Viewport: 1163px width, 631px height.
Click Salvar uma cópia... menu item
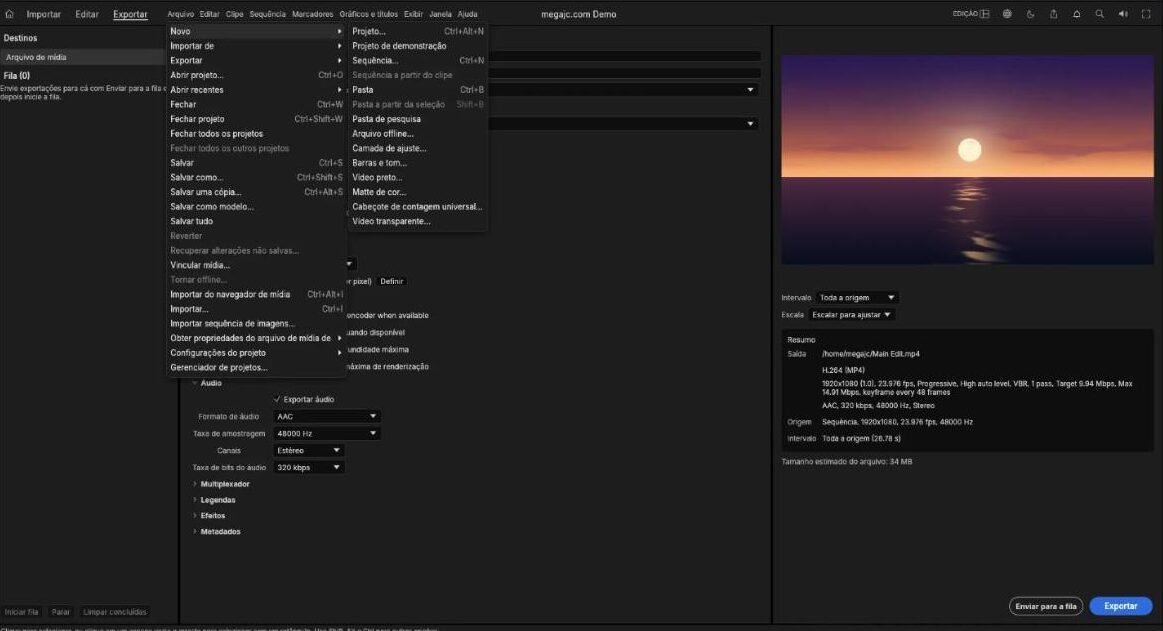coord(256,192)
